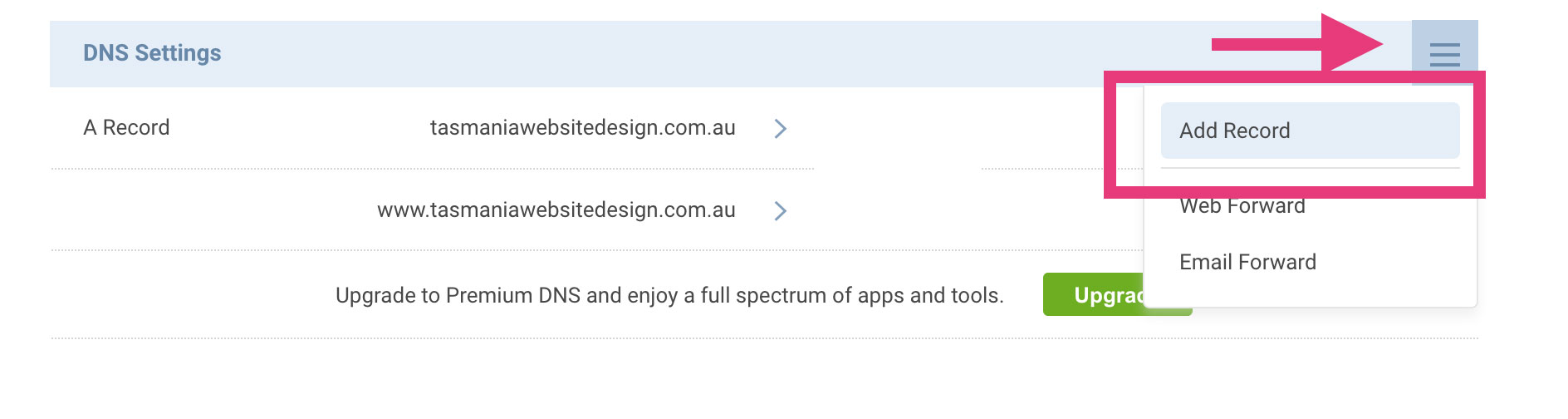The image size is (1568, 419).
Task: Click the pink highlight box's left border
Action: (1110, 135)
